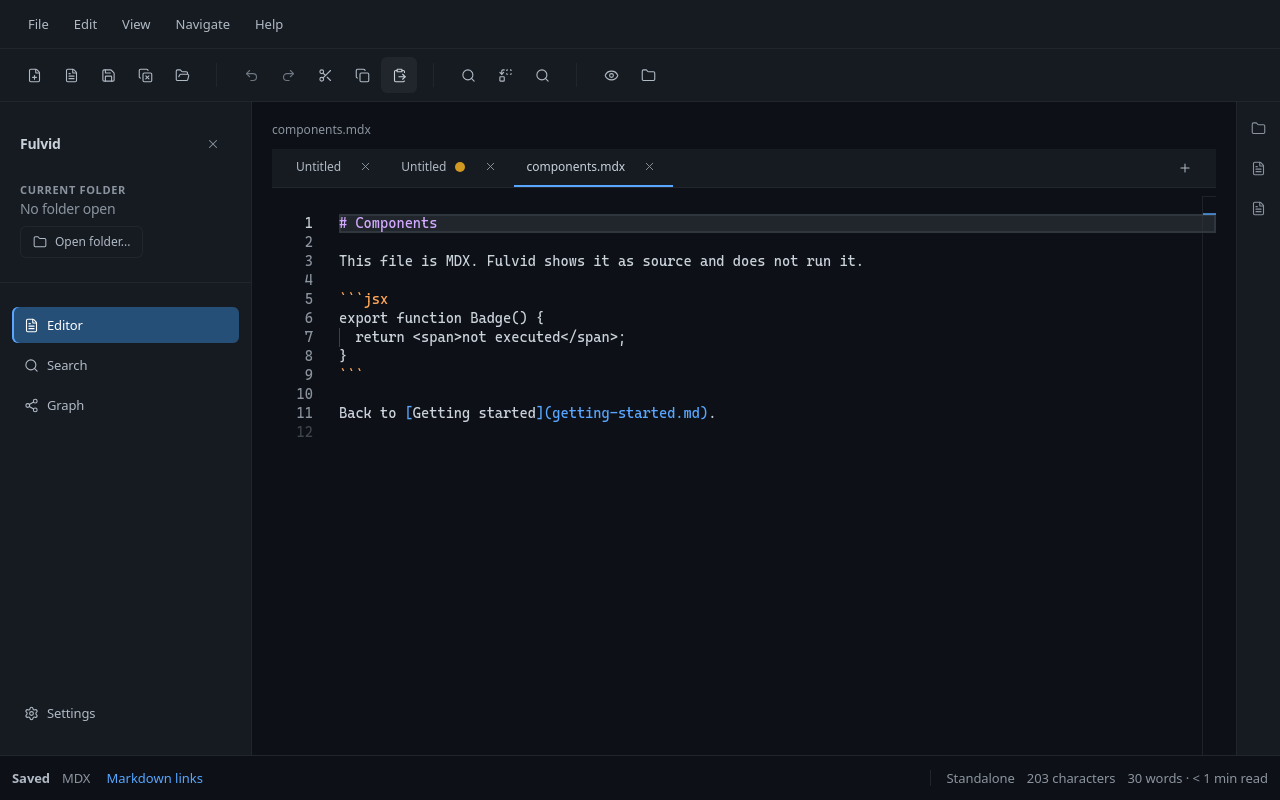This screenshot has width=1280, height=800.
Task: Click the Standalone status bar entry
Action: coord(980,778)
